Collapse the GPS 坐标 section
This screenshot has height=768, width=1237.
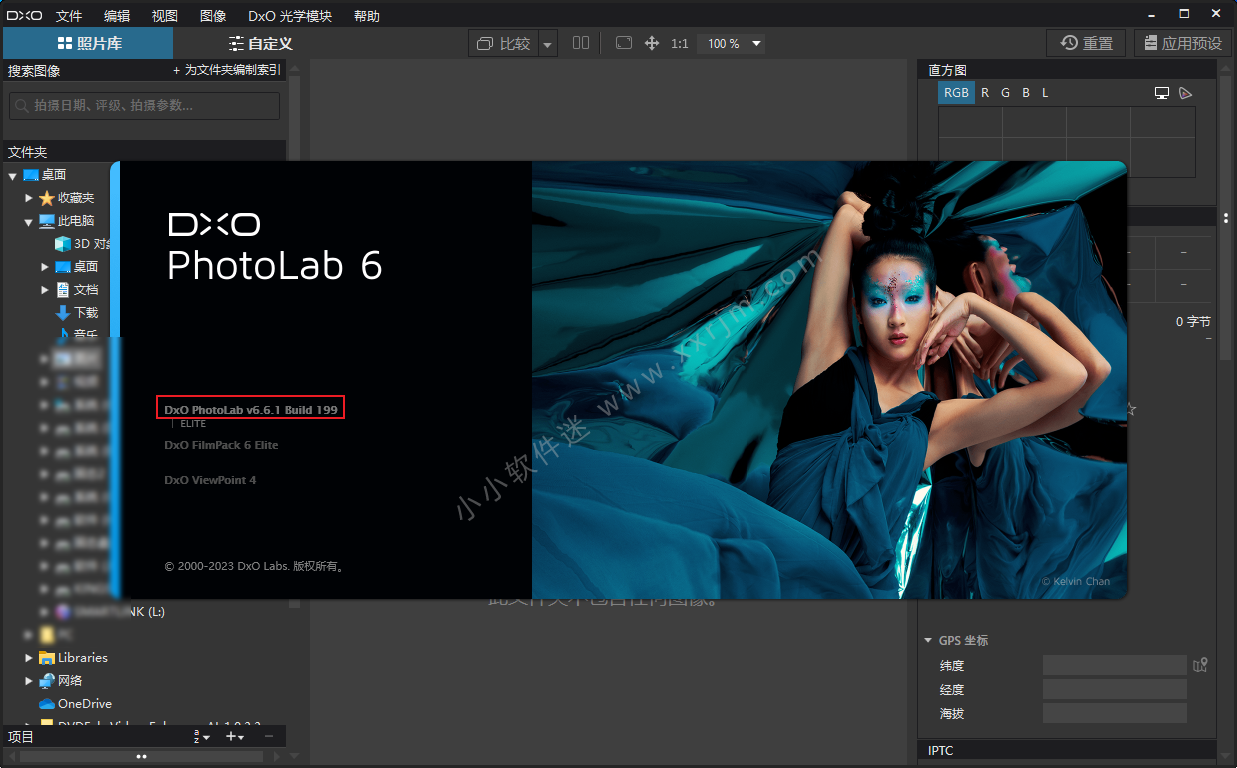click(x=926, y=640)
